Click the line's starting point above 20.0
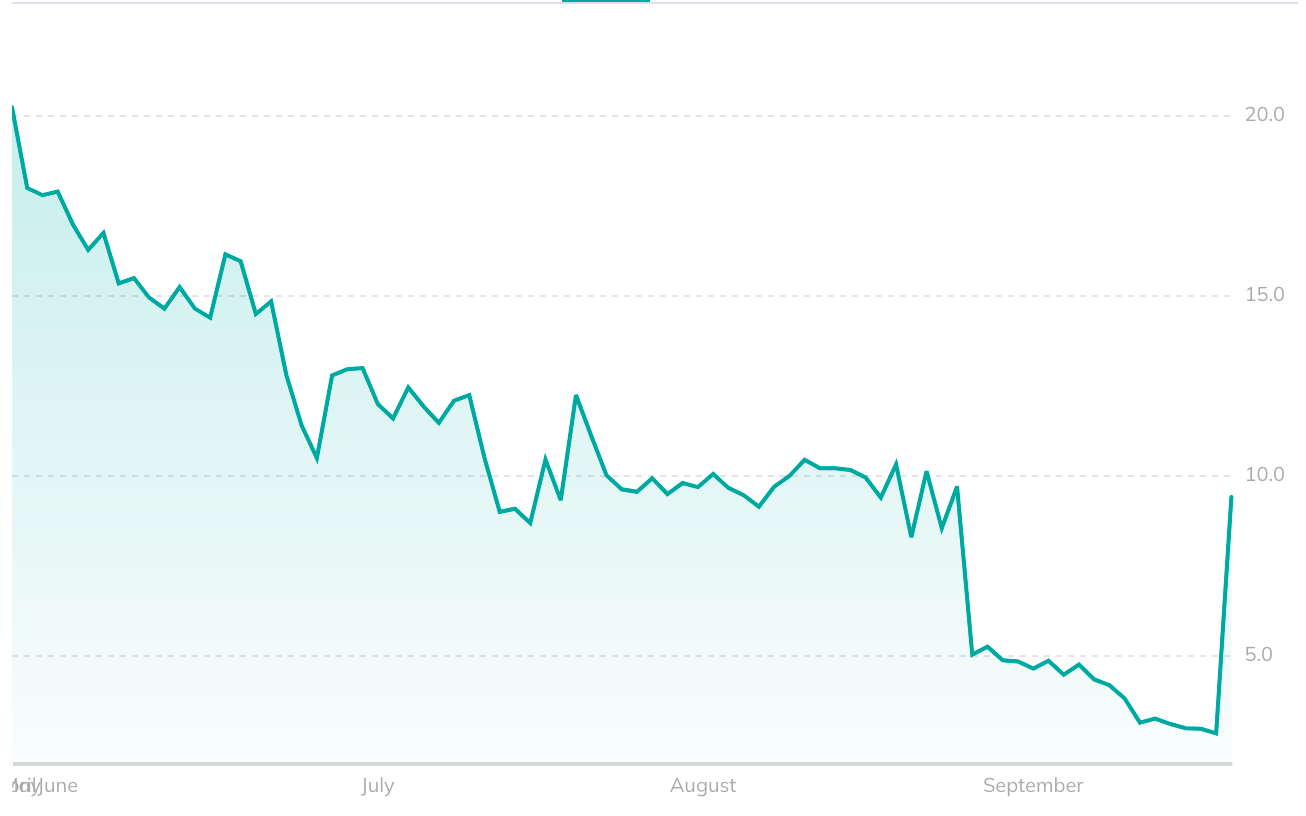This screenshot has height=816, width=1306. [12, 107]
